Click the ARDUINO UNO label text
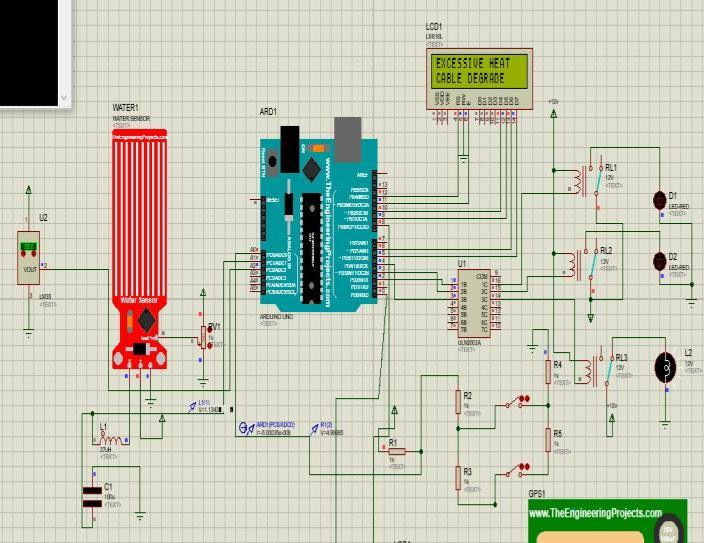704x543 pixels. point(276,317)
